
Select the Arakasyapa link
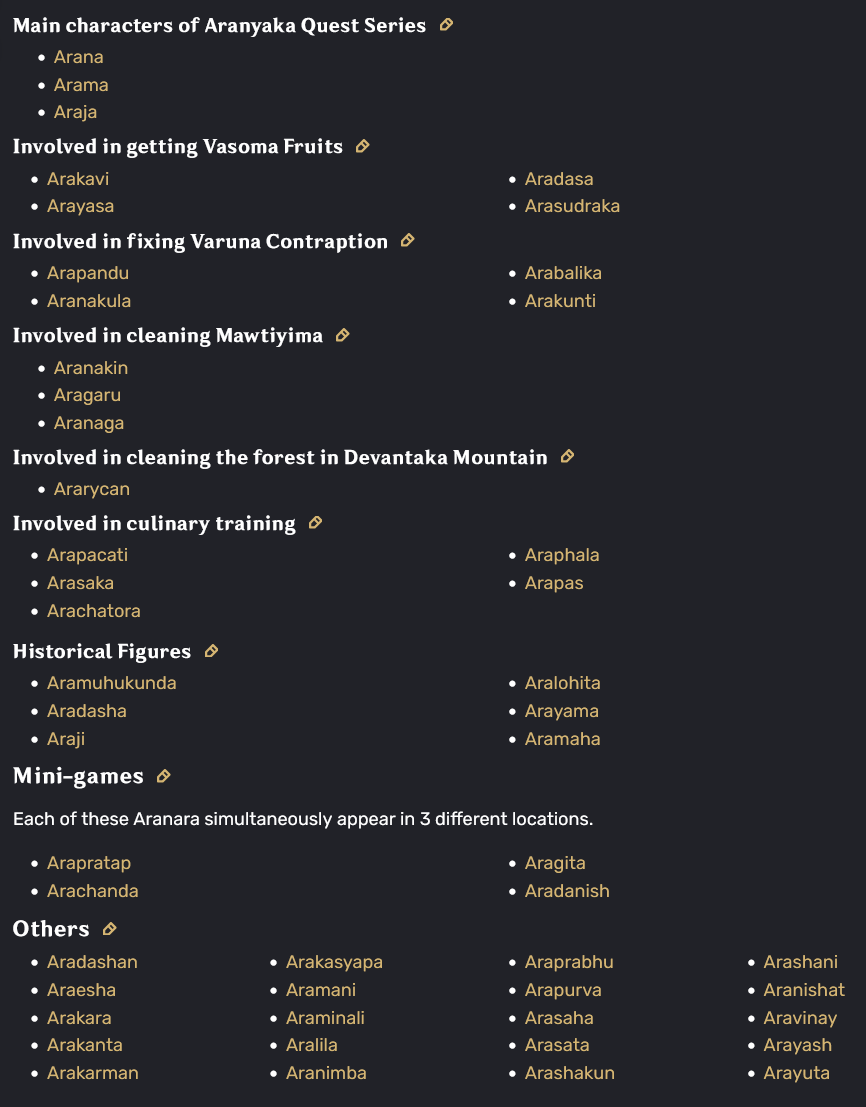334,962
